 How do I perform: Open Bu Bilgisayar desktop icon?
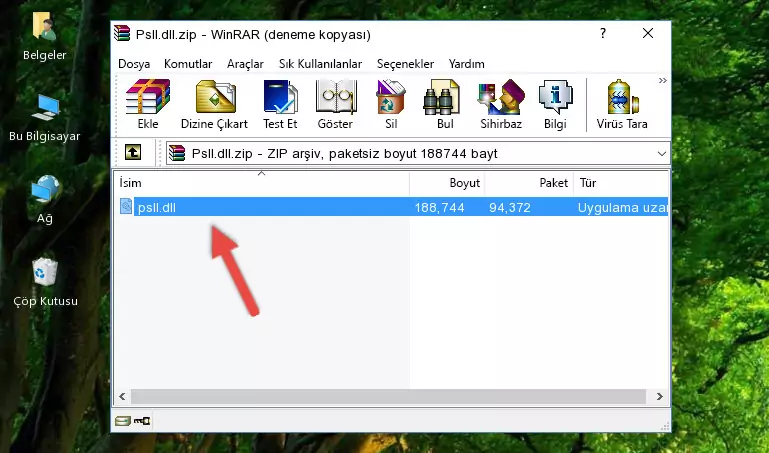(45, 118)
